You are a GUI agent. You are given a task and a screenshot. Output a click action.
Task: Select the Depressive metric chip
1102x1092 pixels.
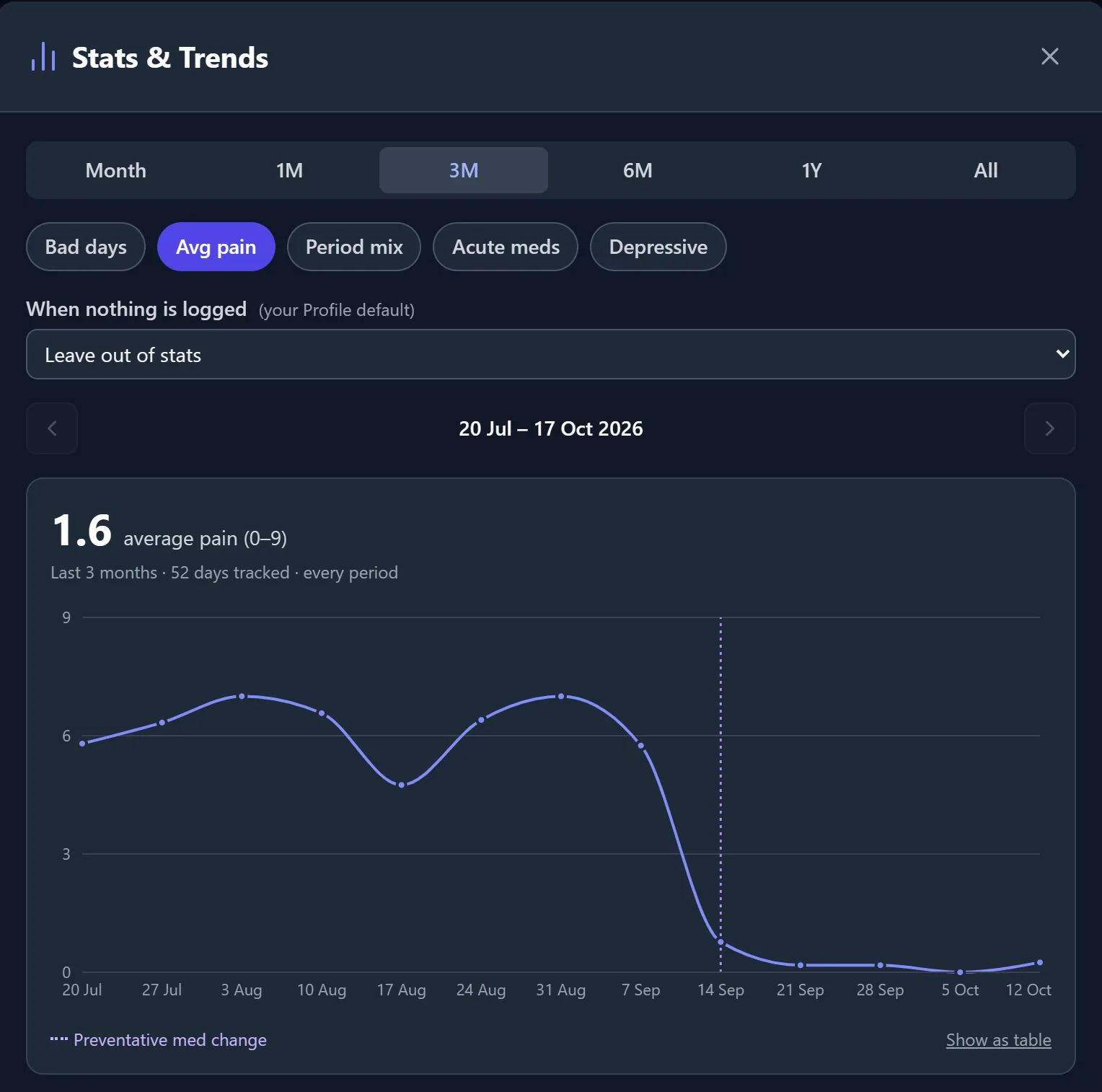tap(658, 247)
